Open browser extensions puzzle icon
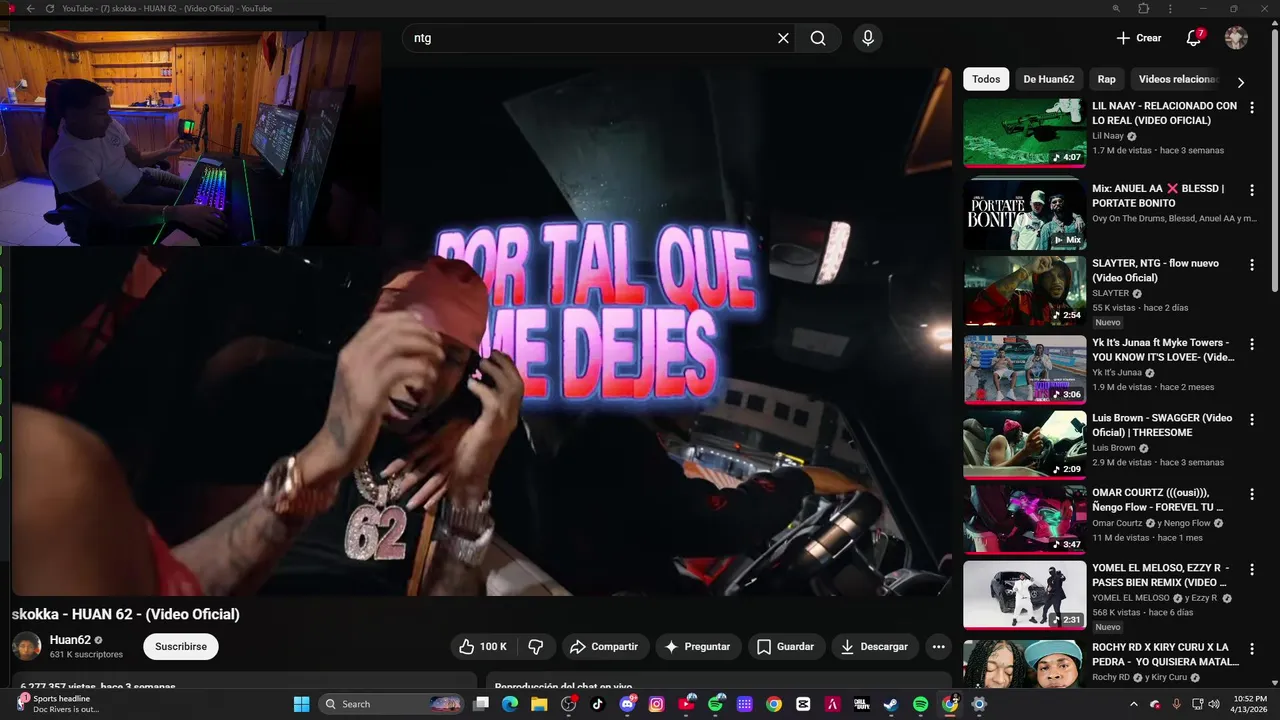The image size is (1280, 720). 1144,8
